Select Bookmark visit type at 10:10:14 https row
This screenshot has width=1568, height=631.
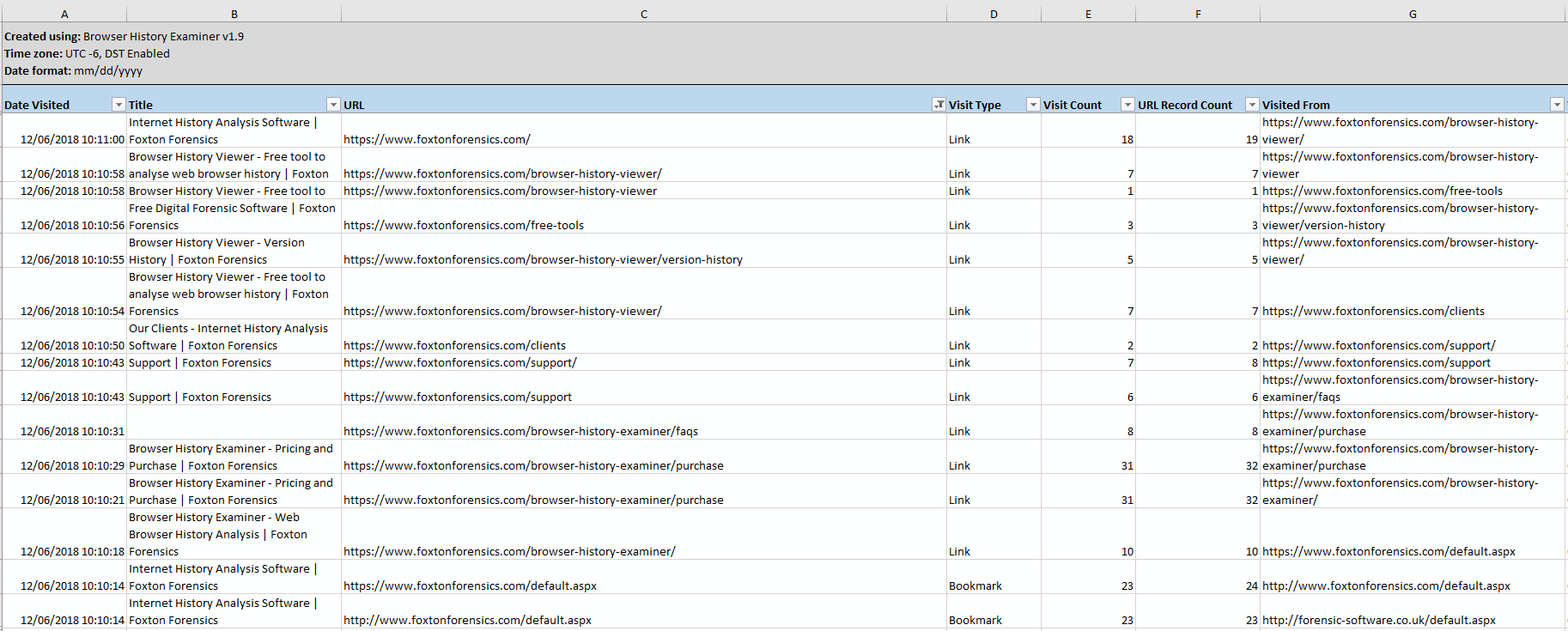tap(994, 577)
